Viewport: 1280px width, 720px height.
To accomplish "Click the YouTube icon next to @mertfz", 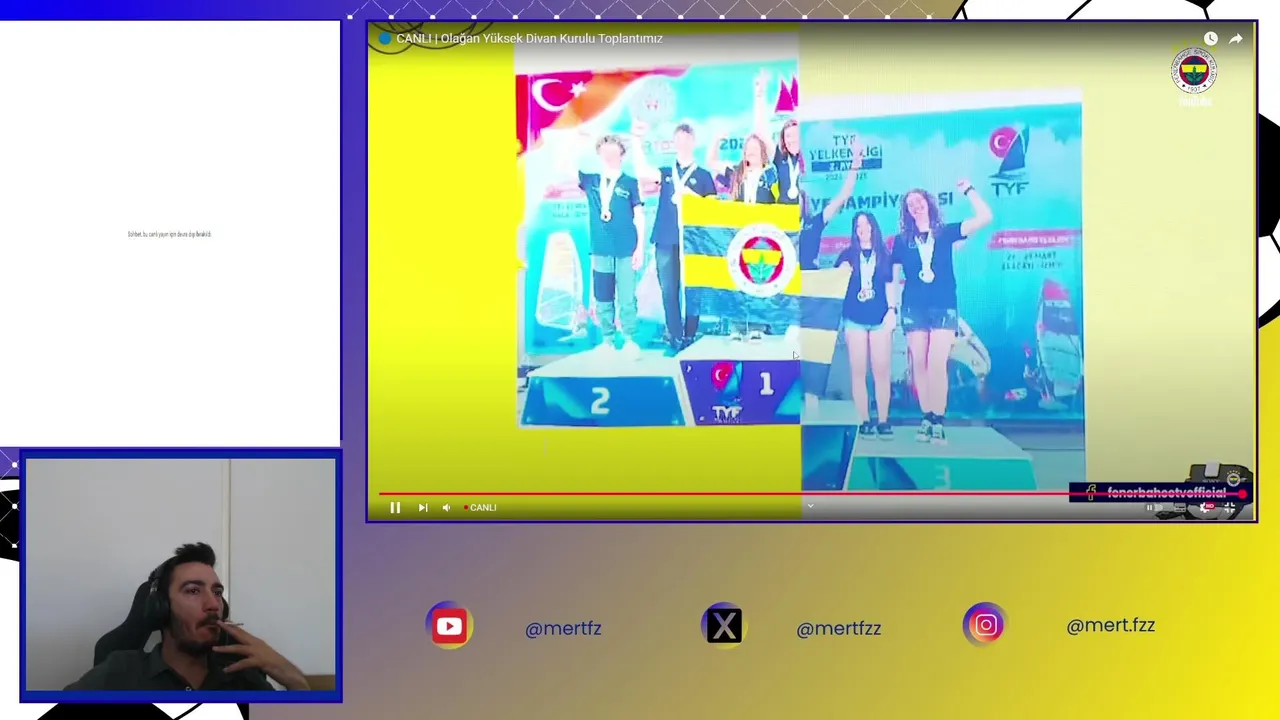I will (449, 626).
